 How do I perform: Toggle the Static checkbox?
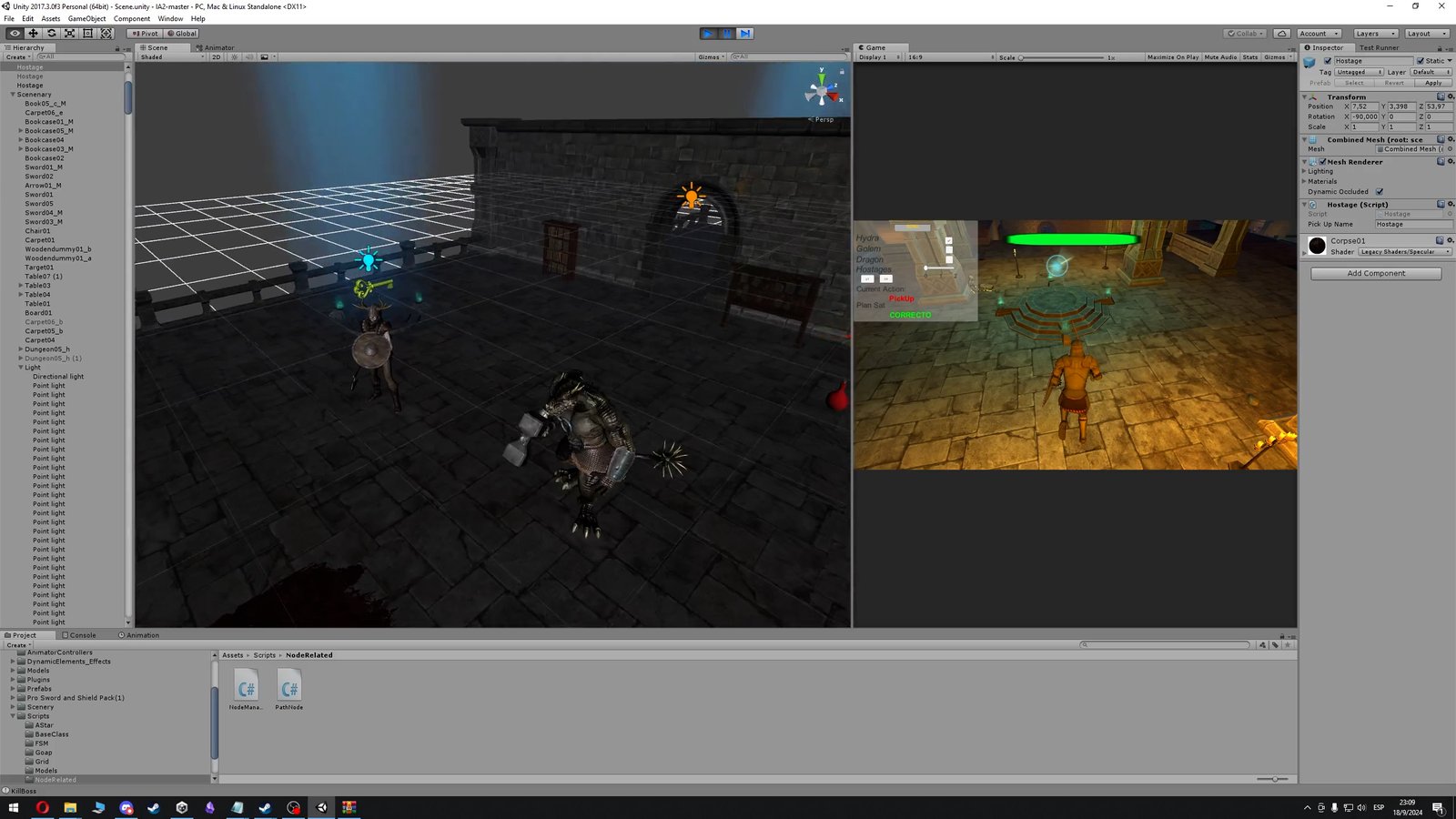click(1421, 61)
